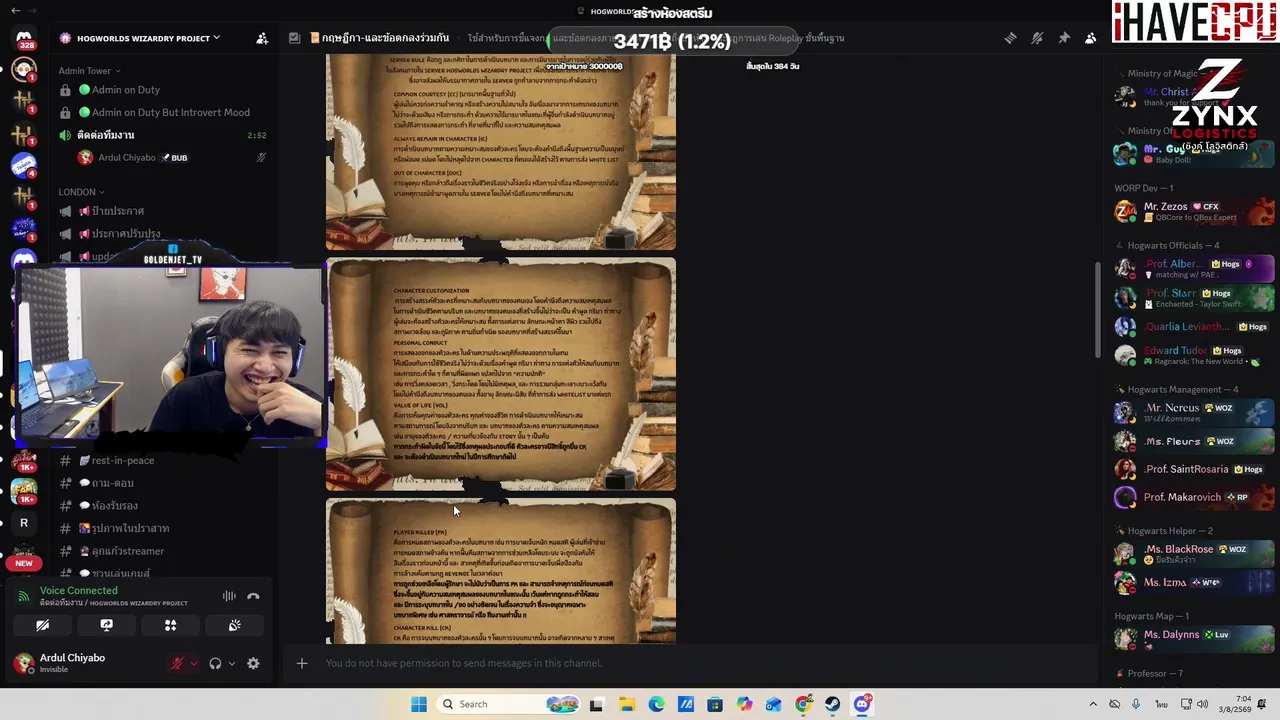The image size is (1280, 720).
Task: Select Ardul Chiyabo in the voice channel
Action: 170,158
